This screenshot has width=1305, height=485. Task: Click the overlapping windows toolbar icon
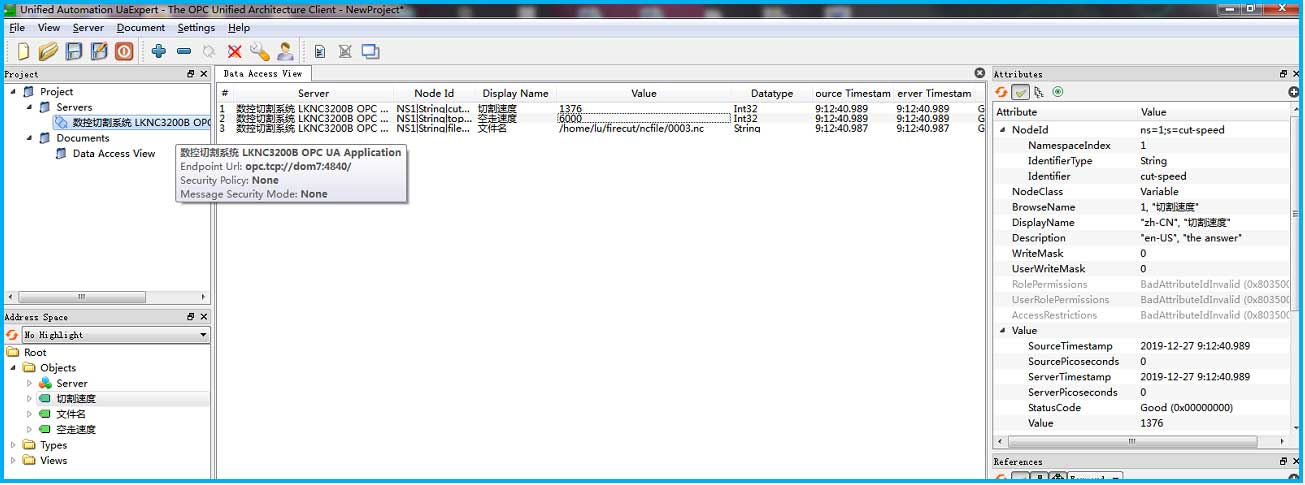click(x=370, y=51)
